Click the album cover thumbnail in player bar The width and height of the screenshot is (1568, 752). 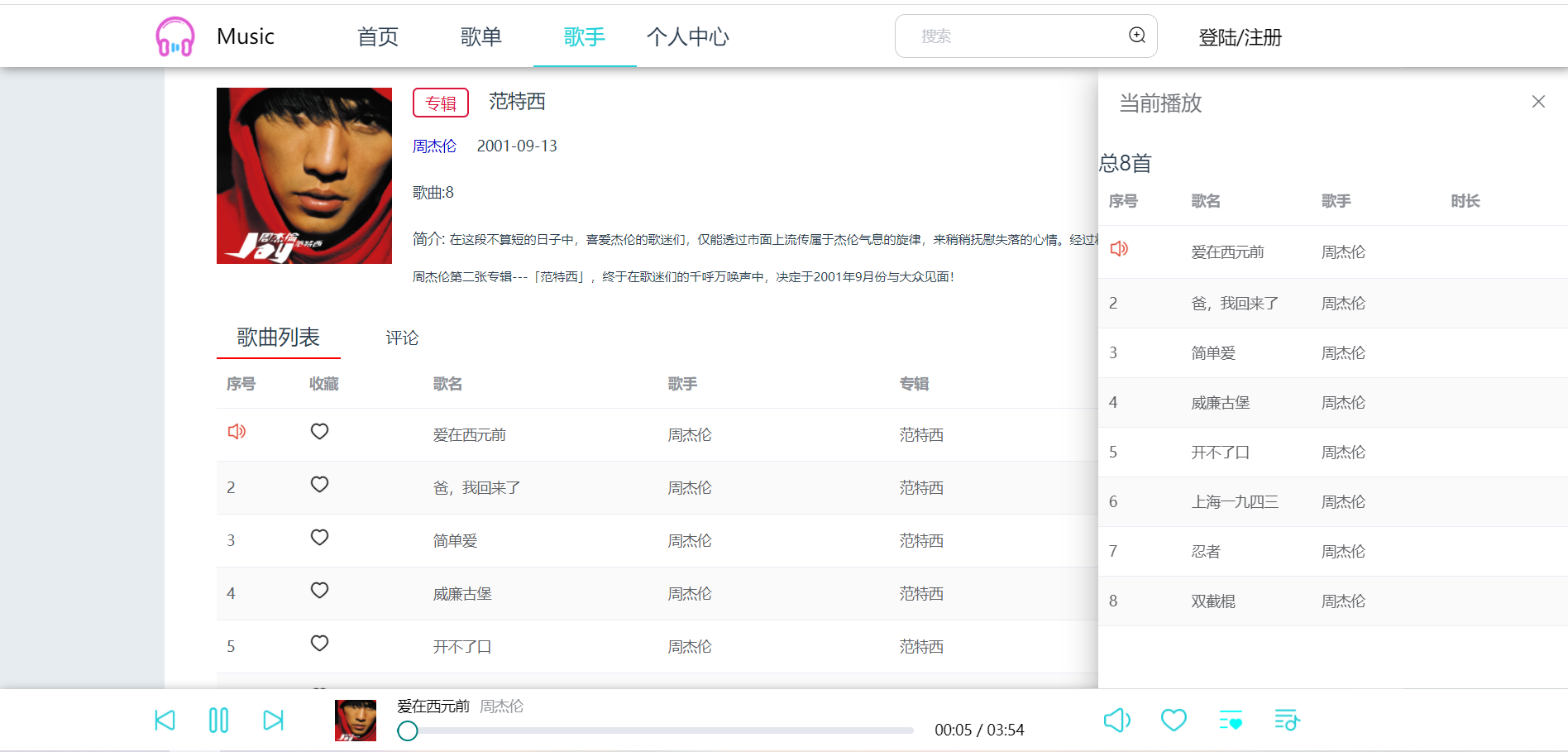pos(355,720)
